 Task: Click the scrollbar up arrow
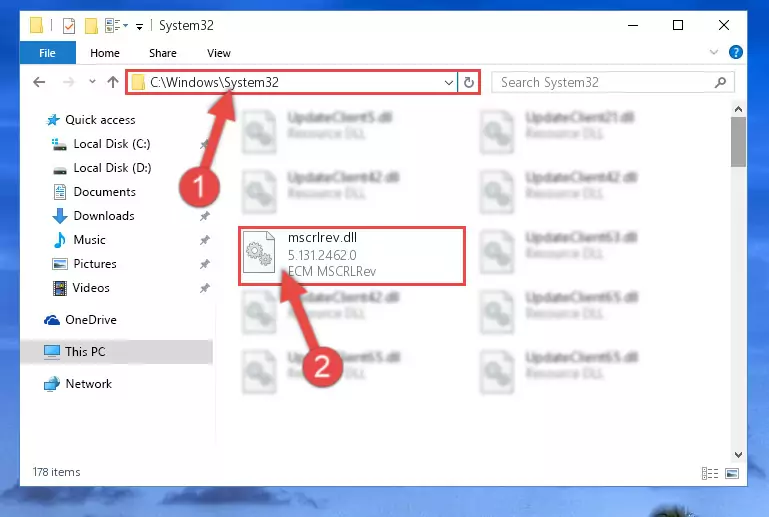[738, 109]
